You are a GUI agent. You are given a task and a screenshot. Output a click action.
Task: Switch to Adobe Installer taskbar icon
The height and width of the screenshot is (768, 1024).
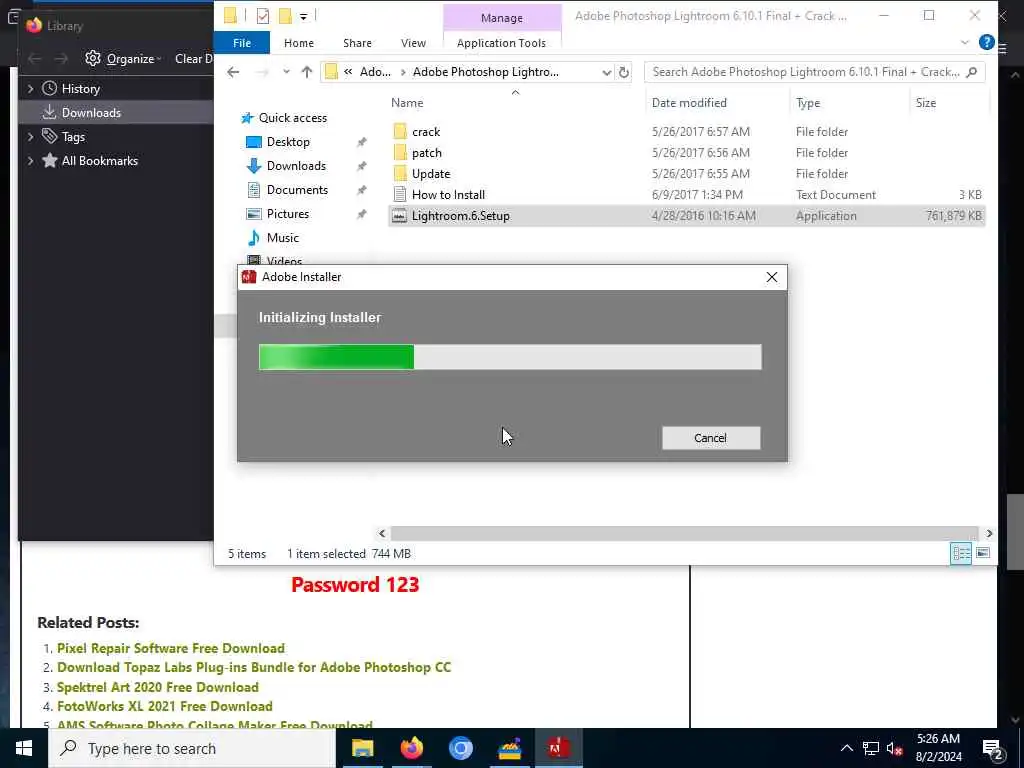tap(558, 748)
